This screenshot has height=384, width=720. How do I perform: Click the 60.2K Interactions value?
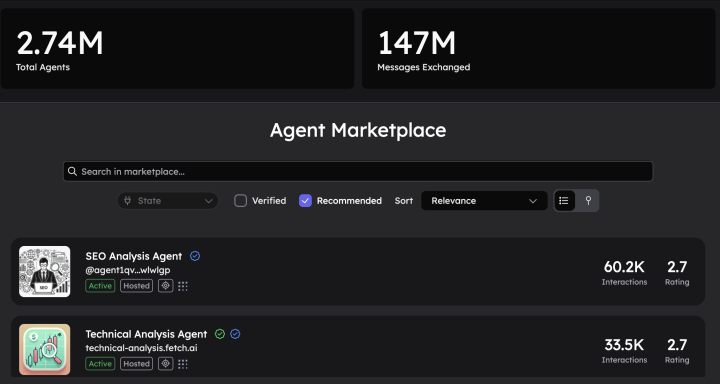tap(624, 267)
